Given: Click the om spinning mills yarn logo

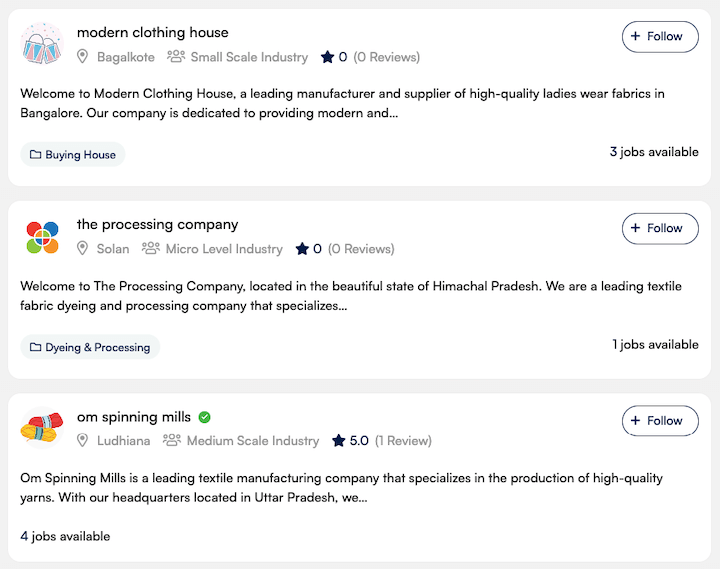Looking at the screenshot, I should pyautogui.click(x=42, y=430).
